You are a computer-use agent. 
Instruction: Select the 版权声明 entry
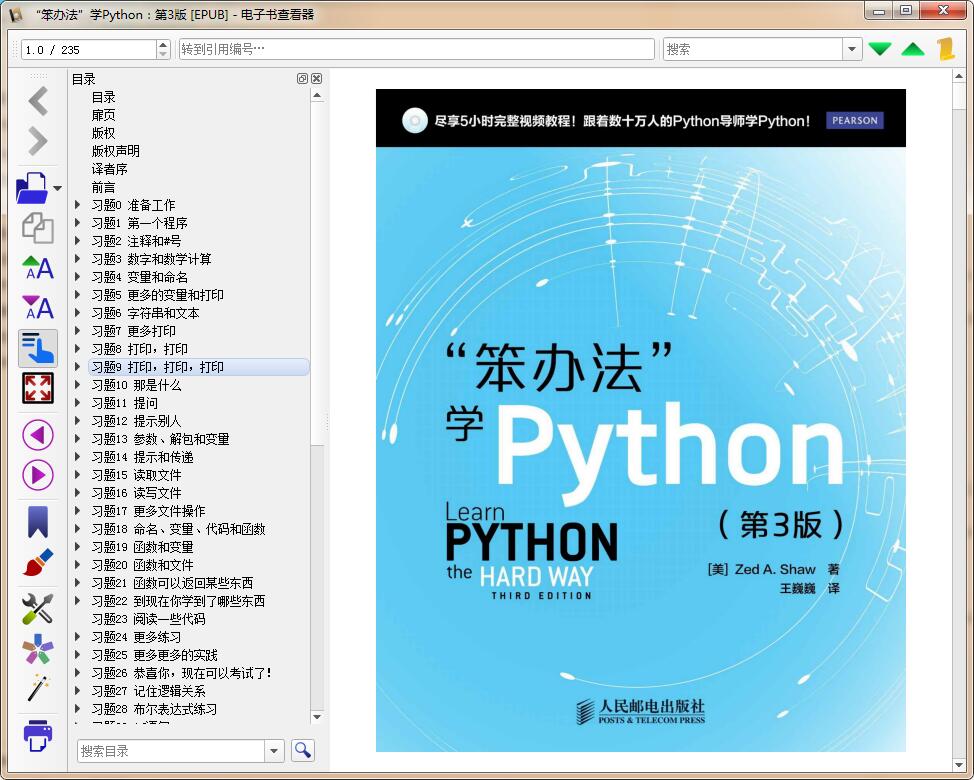tap(116, 151)
